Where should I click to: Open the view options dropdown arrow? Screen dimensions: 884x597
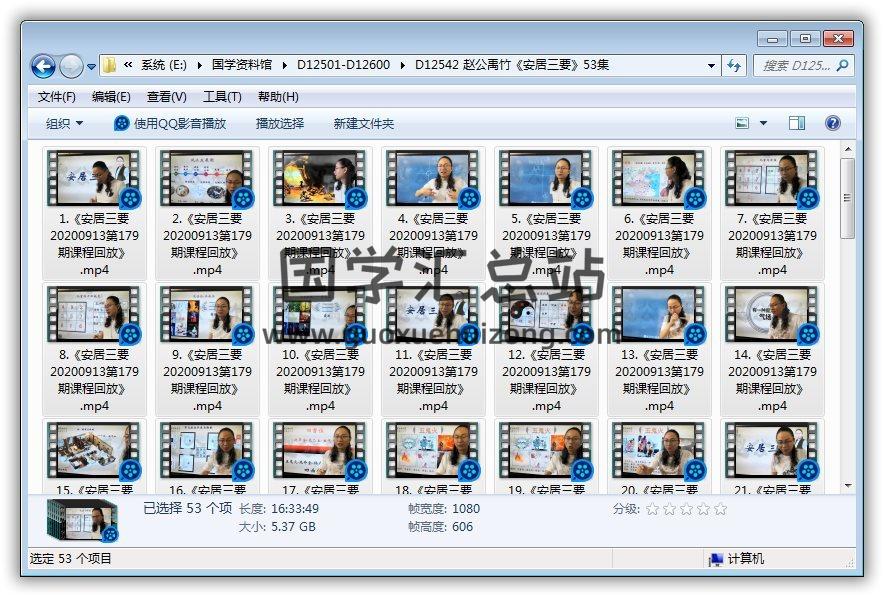(764, 123)
